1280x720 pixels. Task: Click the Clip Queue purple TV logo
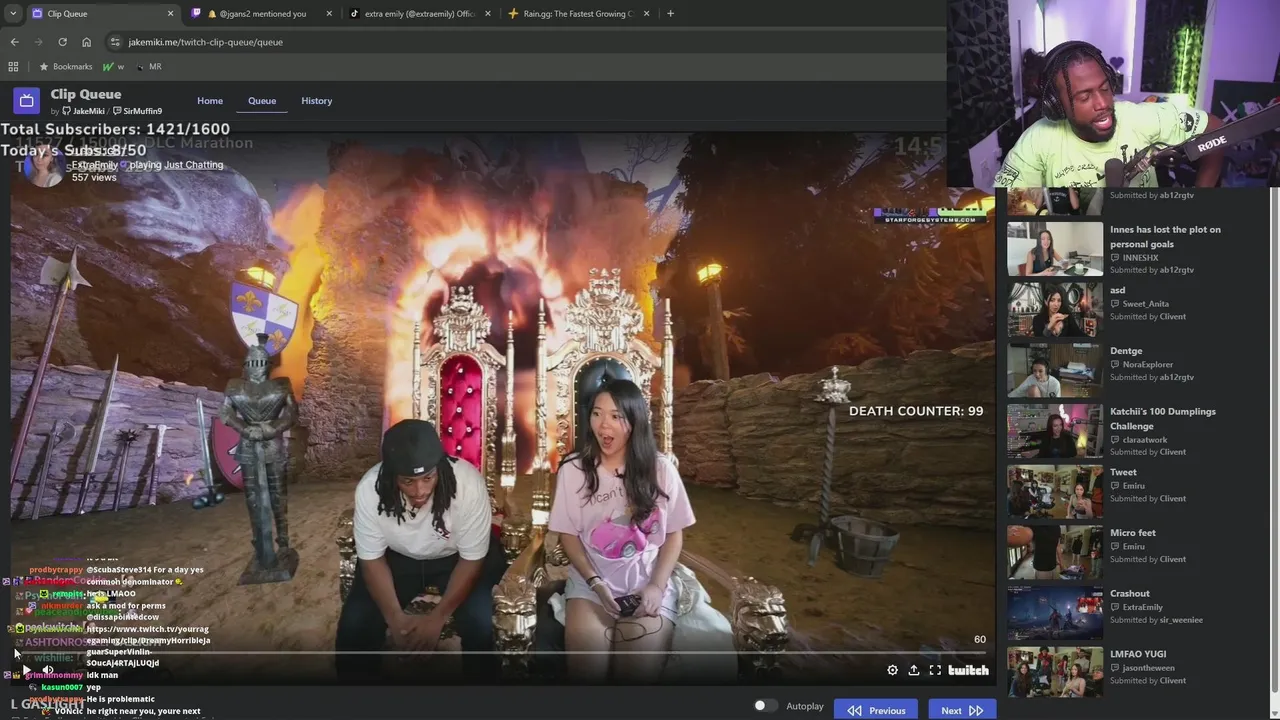[27, 101]
